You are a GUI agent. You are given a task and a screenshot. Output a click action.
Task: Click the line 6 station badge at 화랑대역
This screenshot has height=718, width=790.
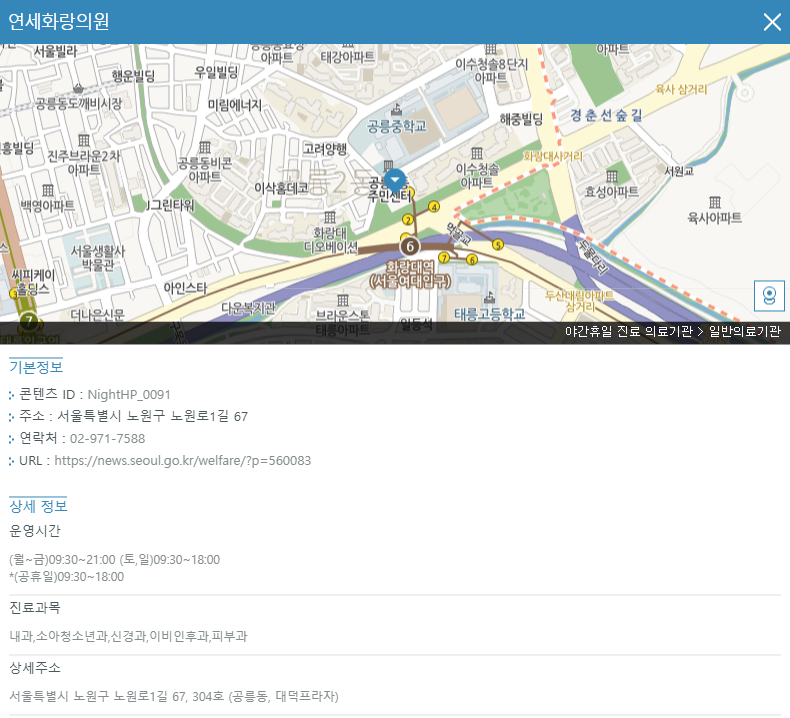click(410, 246)
